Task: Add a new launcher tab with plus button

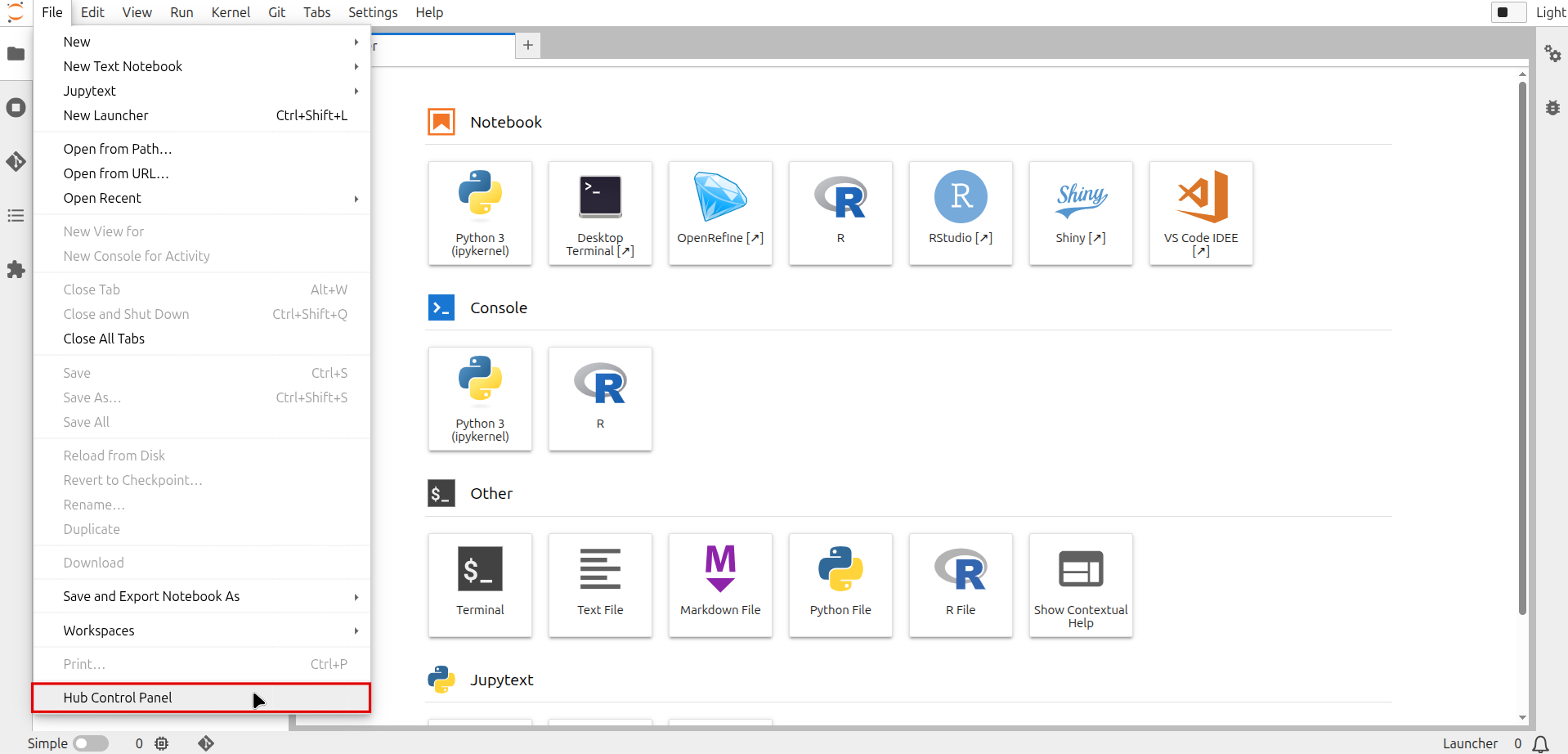Action: (528, 46)
